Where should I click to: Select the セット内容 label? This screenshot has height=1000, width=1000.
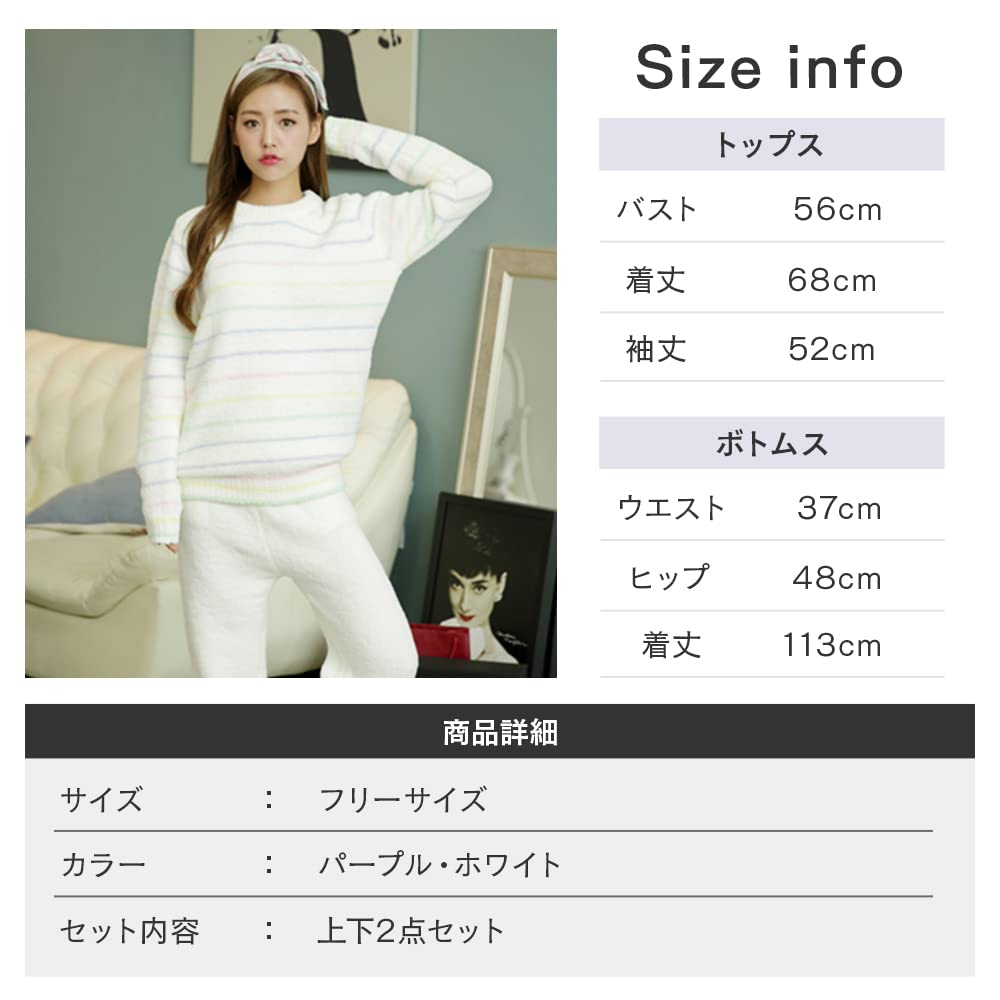pyautogui.click(x=129, y=931)
